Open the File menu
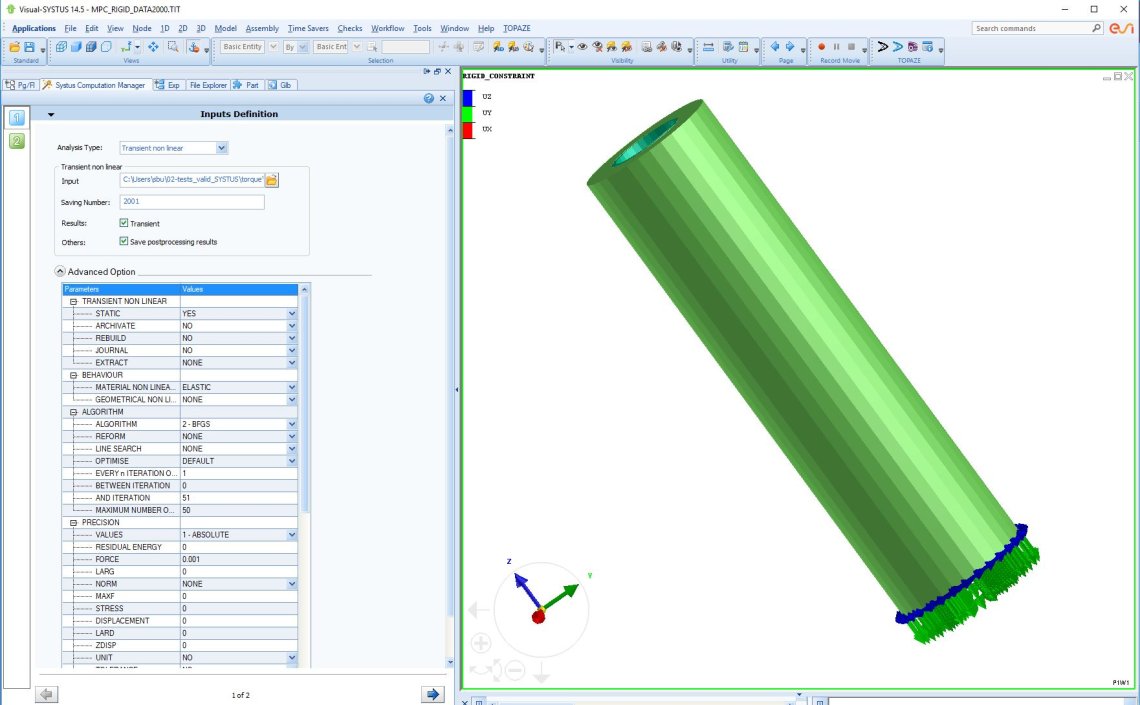The height and width of the screenshot is (705, 1140). [71, 28]
